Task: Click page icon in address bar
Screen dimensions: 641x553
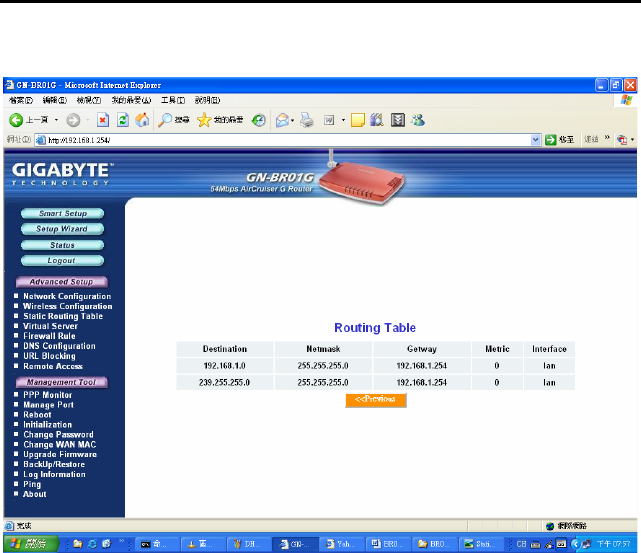Action: 40,140
